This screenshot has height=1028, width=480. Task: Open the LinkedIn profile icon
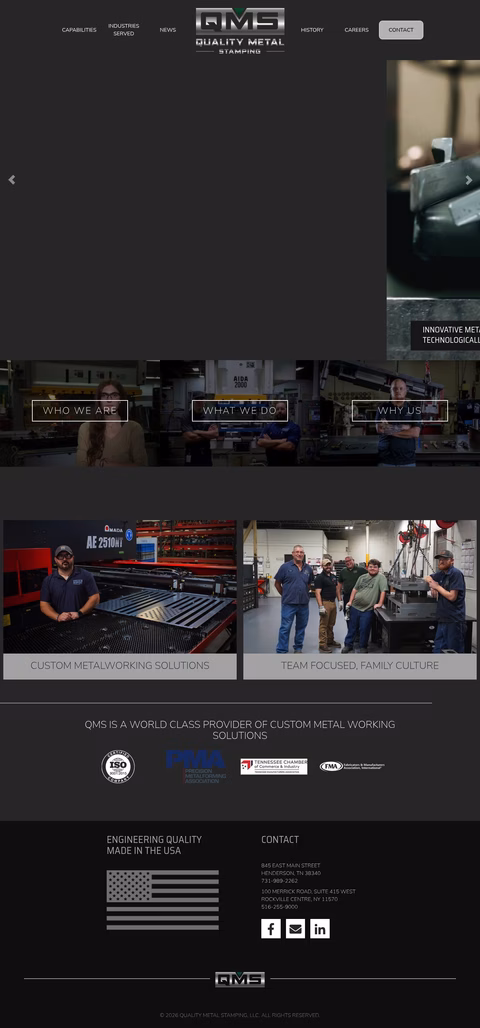click(320, 928)
